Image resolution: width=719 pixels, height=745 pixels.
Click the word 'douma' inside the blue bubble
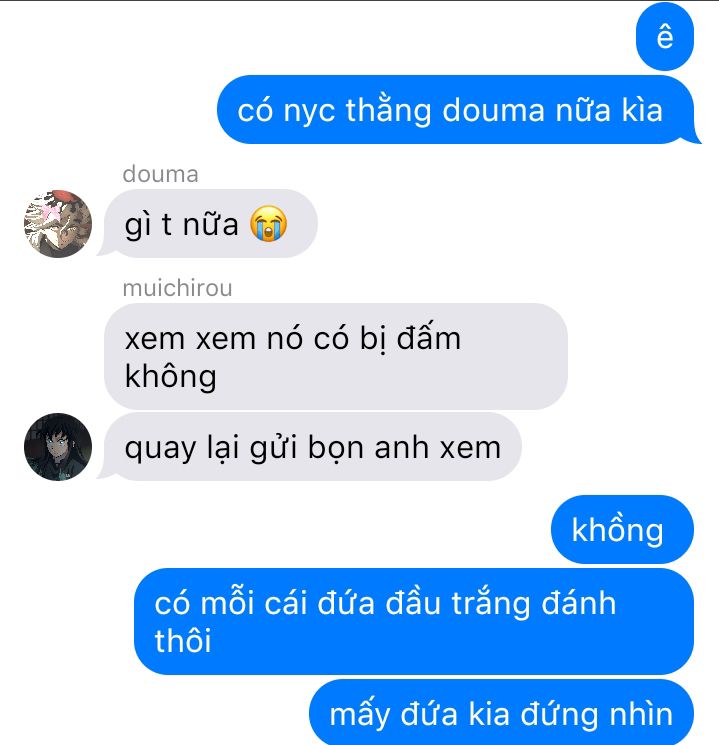493,110
